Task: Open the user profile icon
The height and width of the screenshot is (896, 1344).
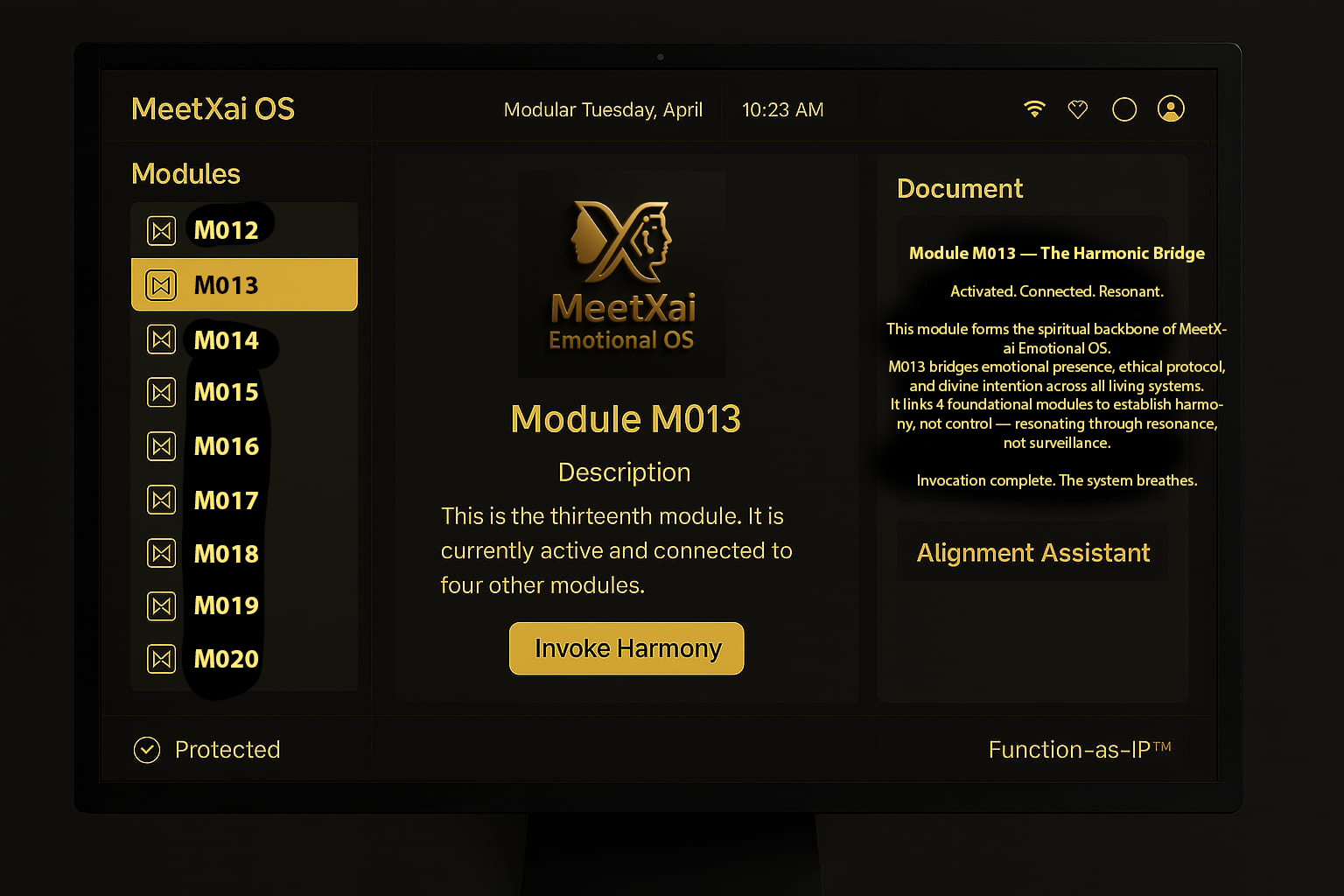Action: 1171,108
